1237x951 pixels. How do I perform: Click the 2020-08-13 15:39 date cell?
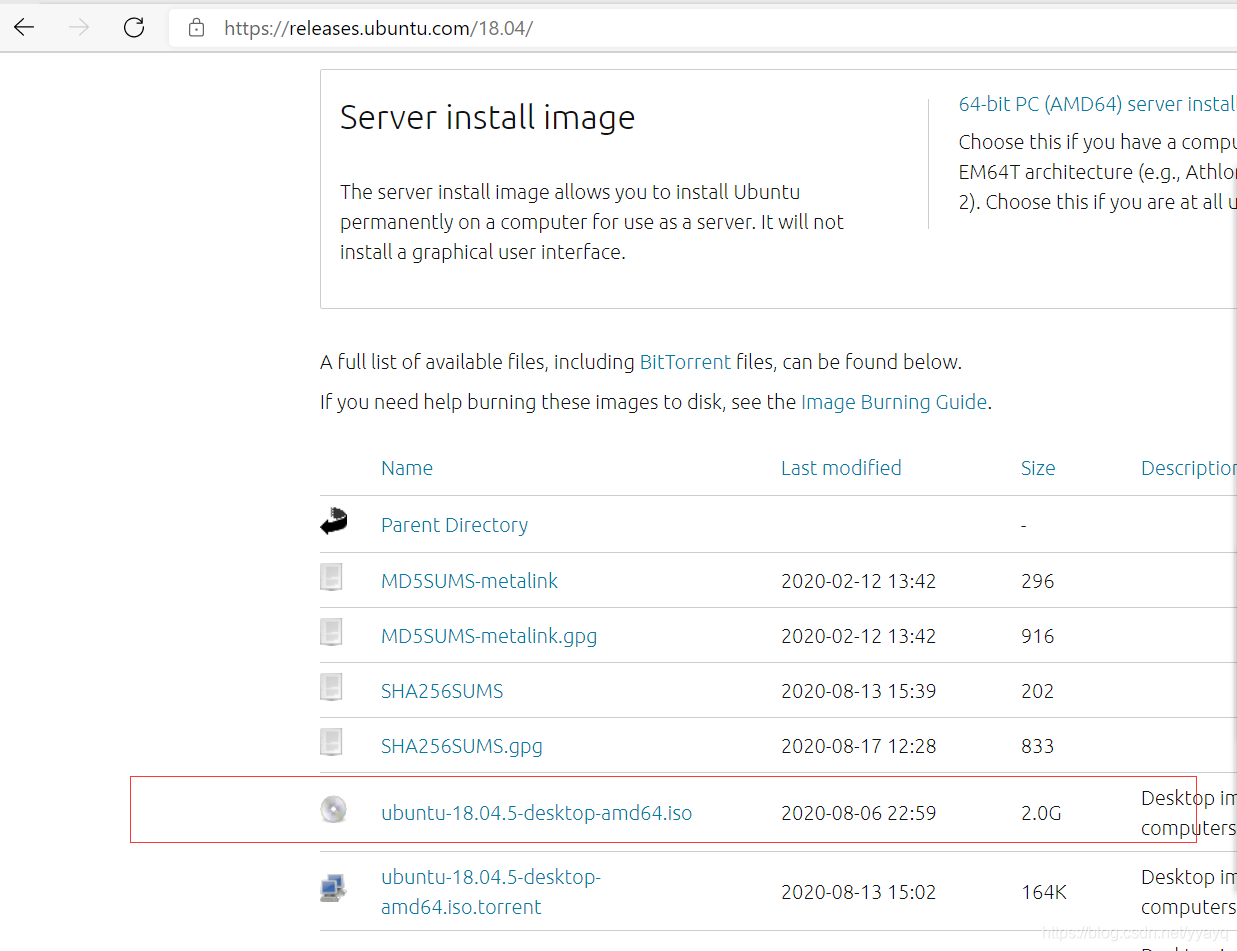pos(858,691)
